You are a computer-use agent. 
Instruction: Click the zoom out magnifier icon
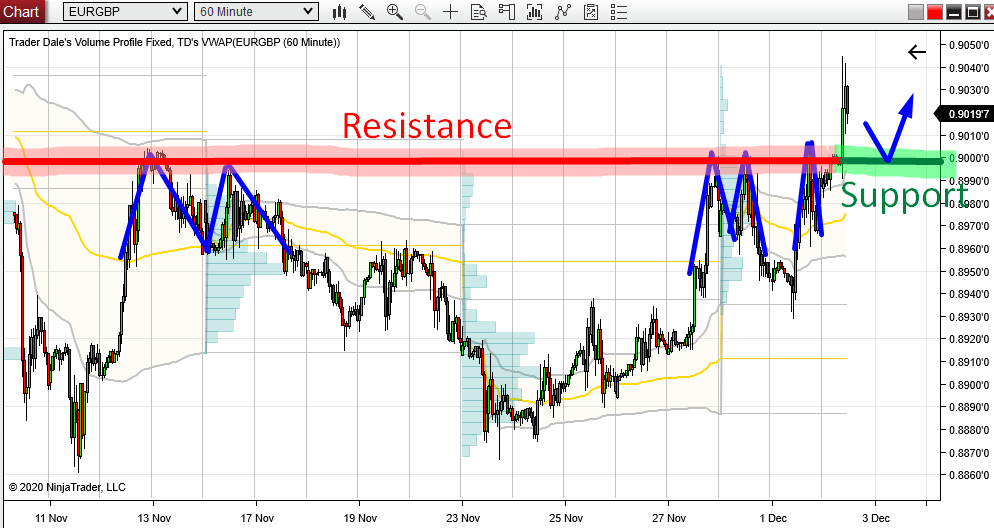click(x=422, y=11)
